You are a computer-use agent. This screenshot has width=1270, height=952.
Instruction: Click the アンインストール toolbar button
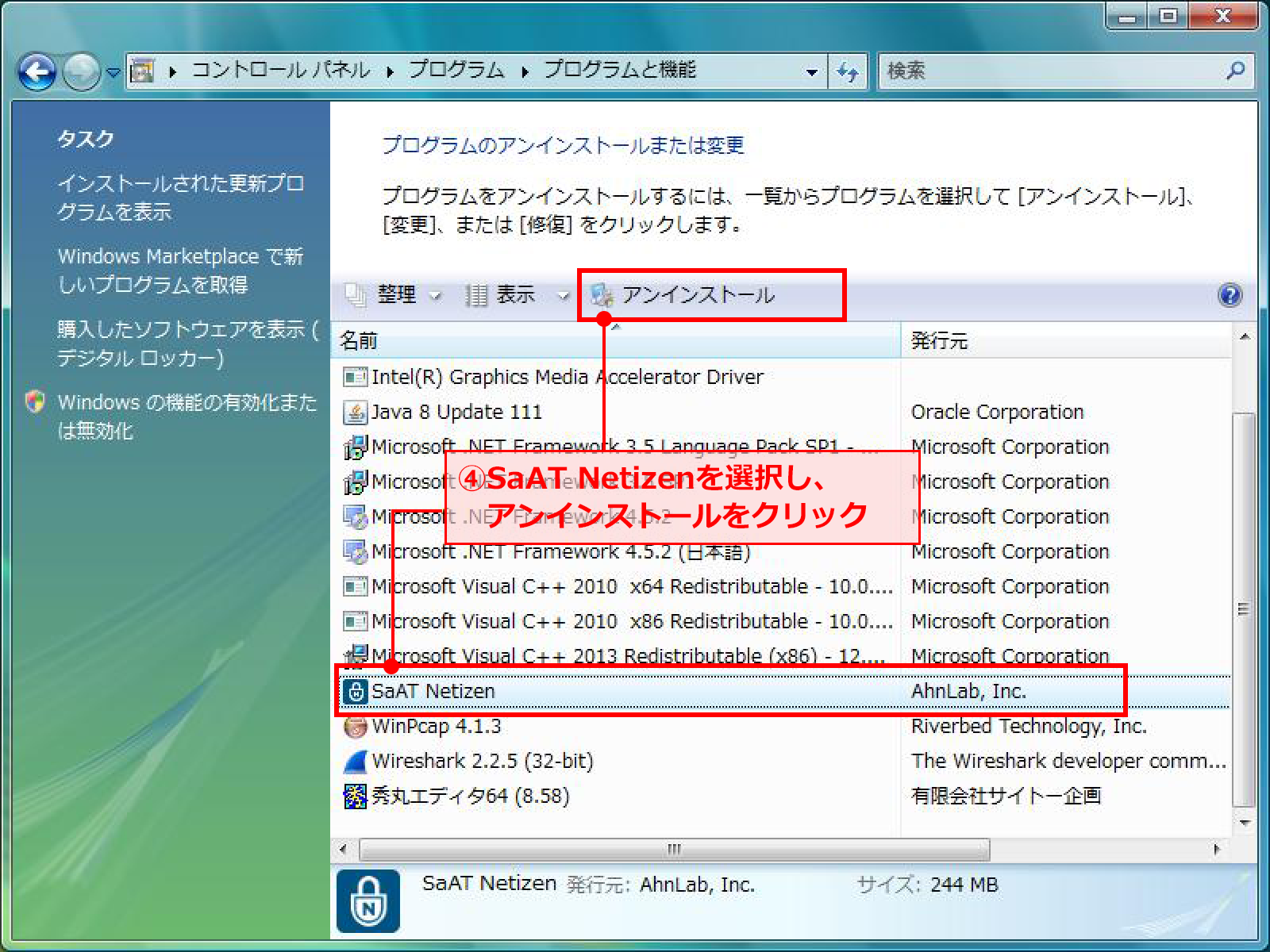684,295
